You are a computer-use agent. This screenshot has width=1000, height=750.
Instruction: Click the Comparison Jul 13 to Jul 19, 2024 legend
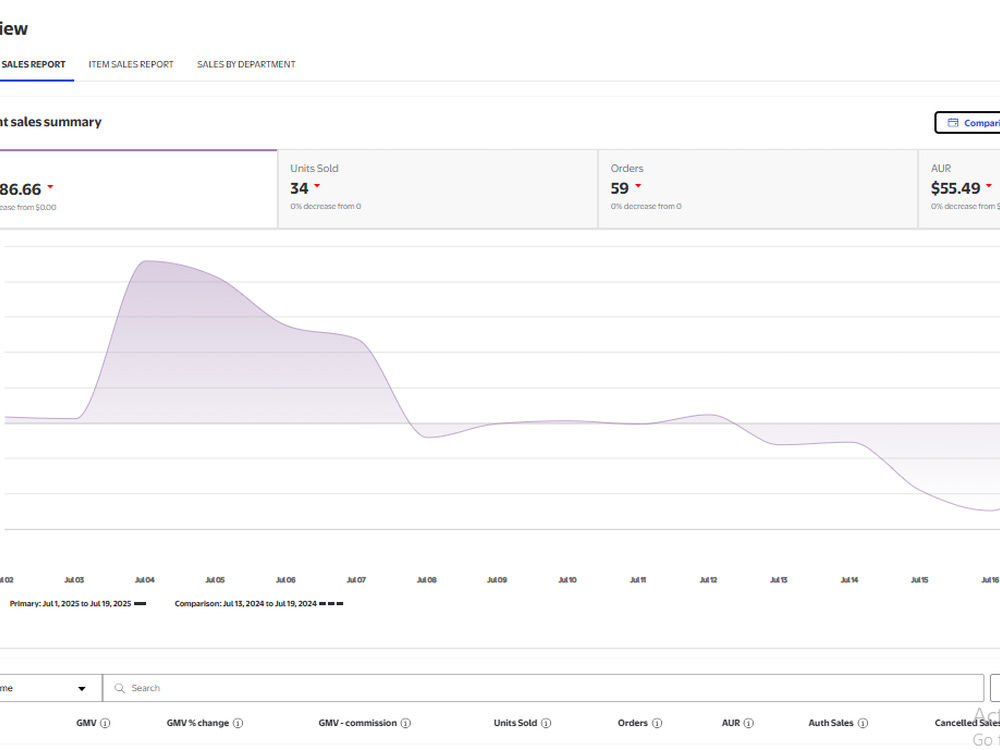click(259, 603)
